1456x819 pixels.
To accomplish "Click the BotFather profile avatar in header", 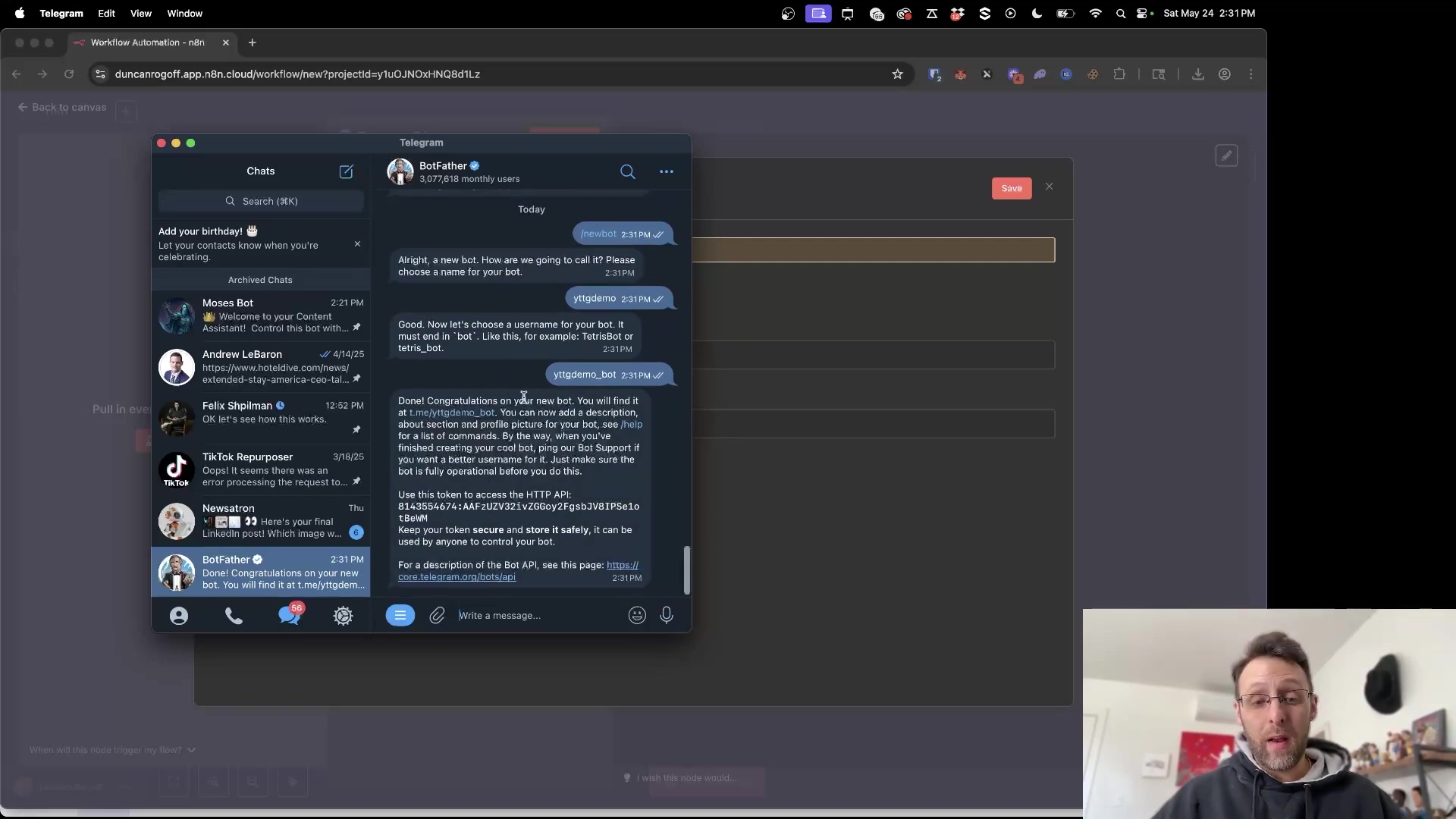I will pyautogui.click(x=400, y=171).
